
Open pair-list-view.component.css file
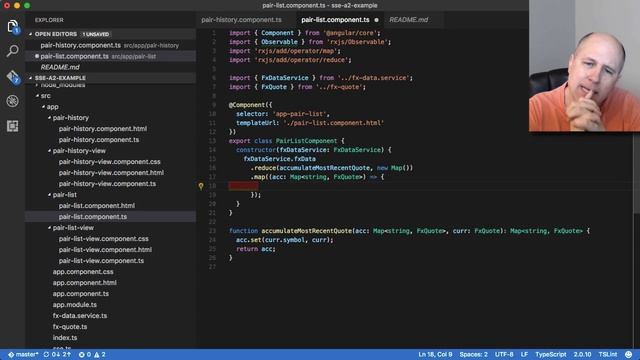pos(103,239)
